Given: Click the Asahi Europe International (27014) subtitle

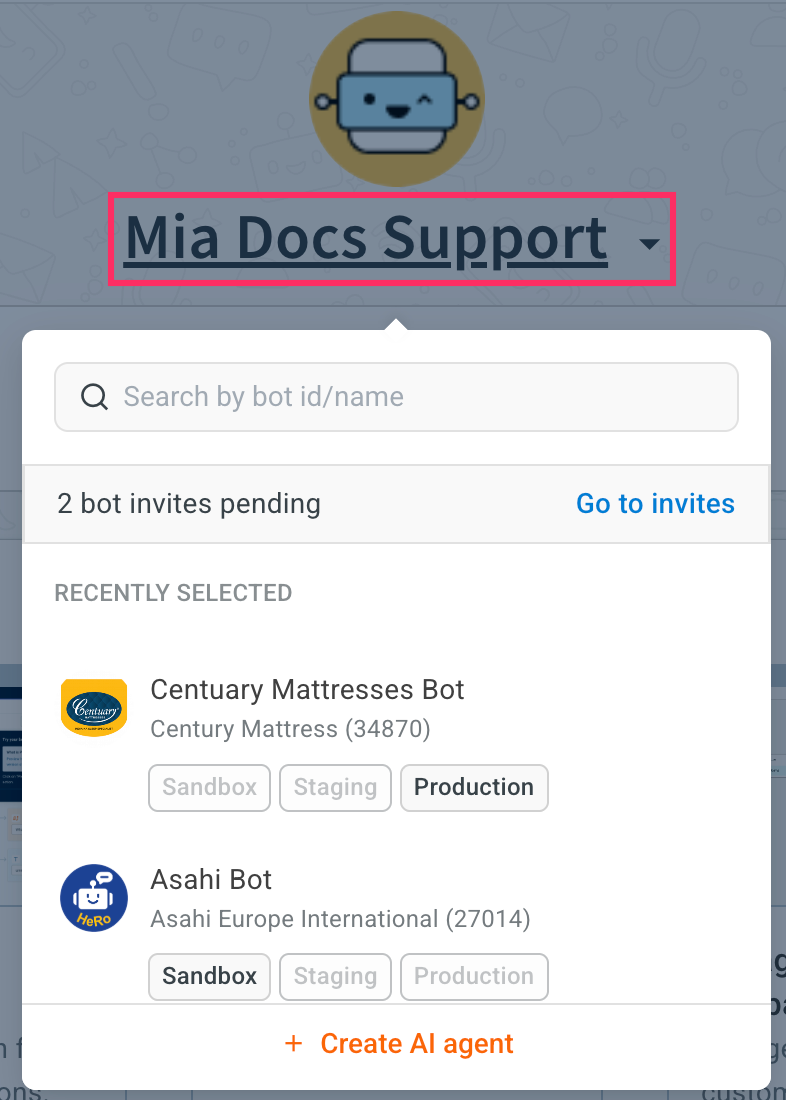Looking at the screenshot, I should (340, 918).
